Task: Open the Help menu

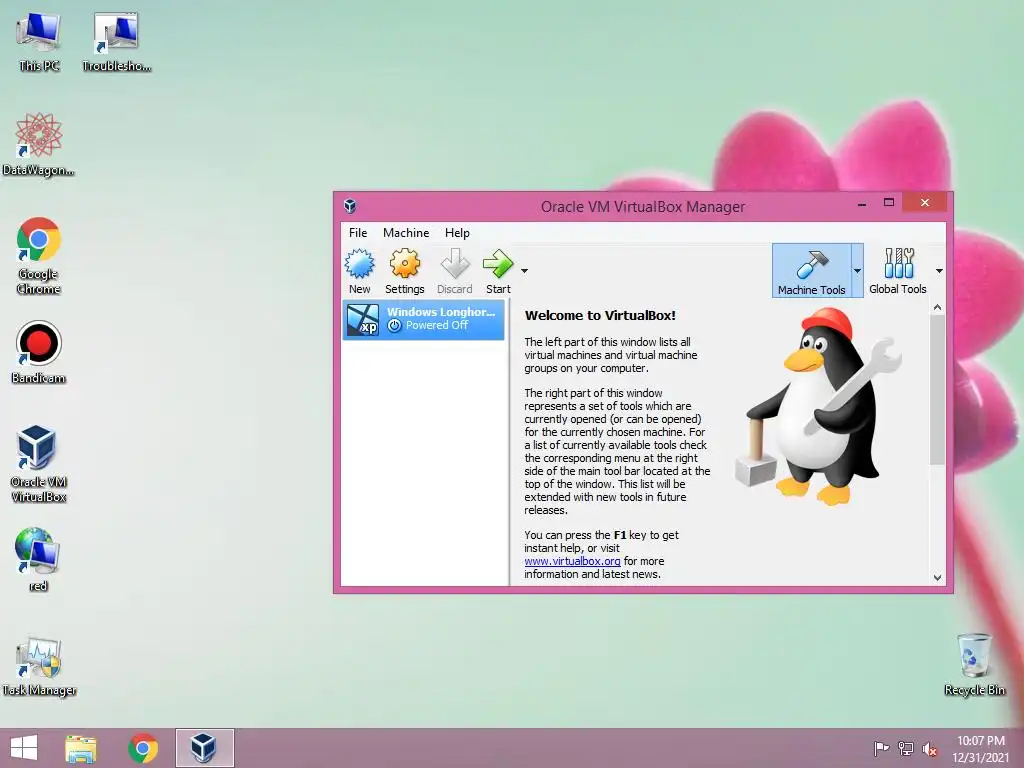Action: 457,232
